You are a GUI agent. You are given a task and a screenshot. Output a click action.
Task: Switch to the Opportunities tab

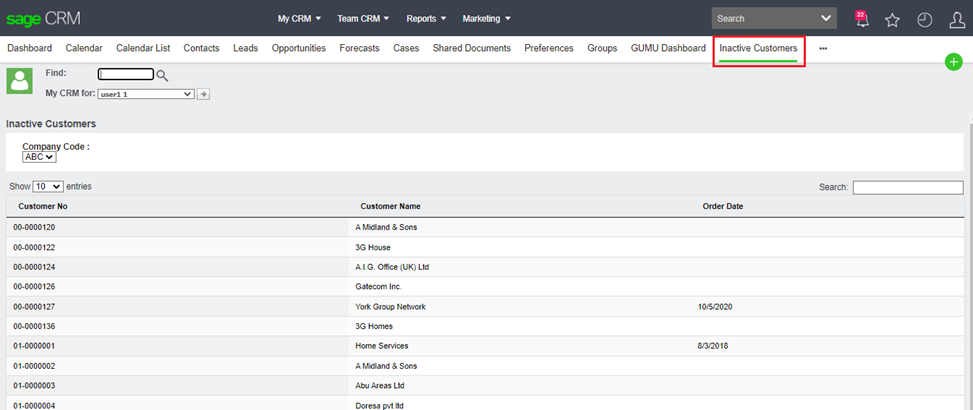(x=298, y=48)
